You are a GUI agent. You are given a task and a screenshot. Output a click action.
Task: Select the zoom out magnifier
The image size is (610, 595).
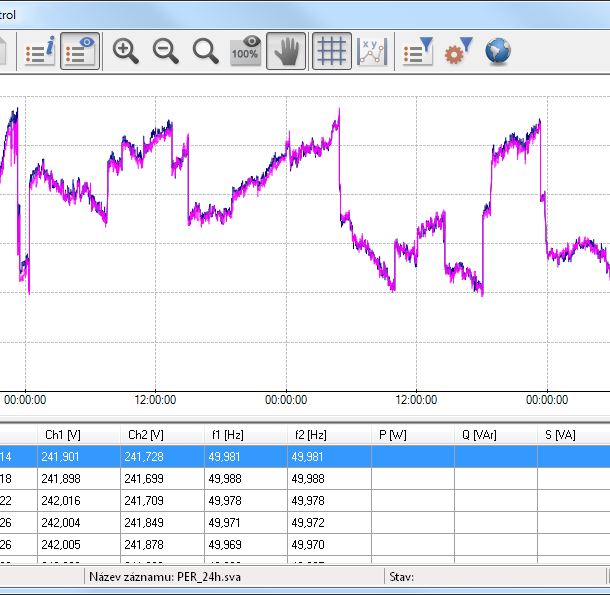165,51
